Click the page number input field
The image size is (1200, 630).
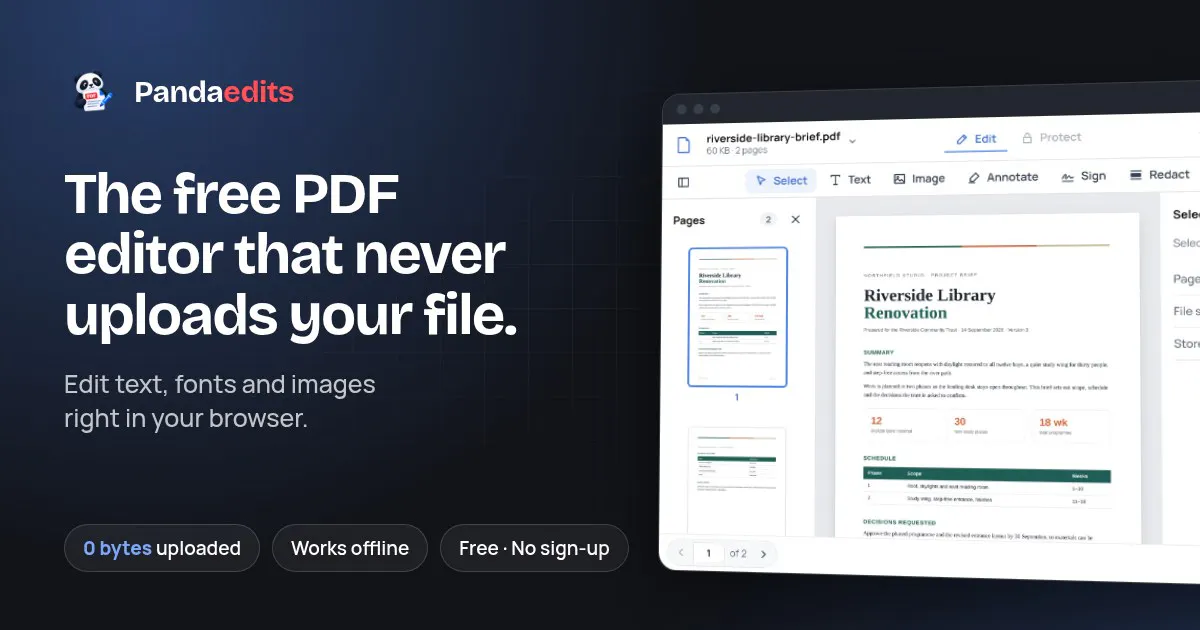[x=708, y=553]
